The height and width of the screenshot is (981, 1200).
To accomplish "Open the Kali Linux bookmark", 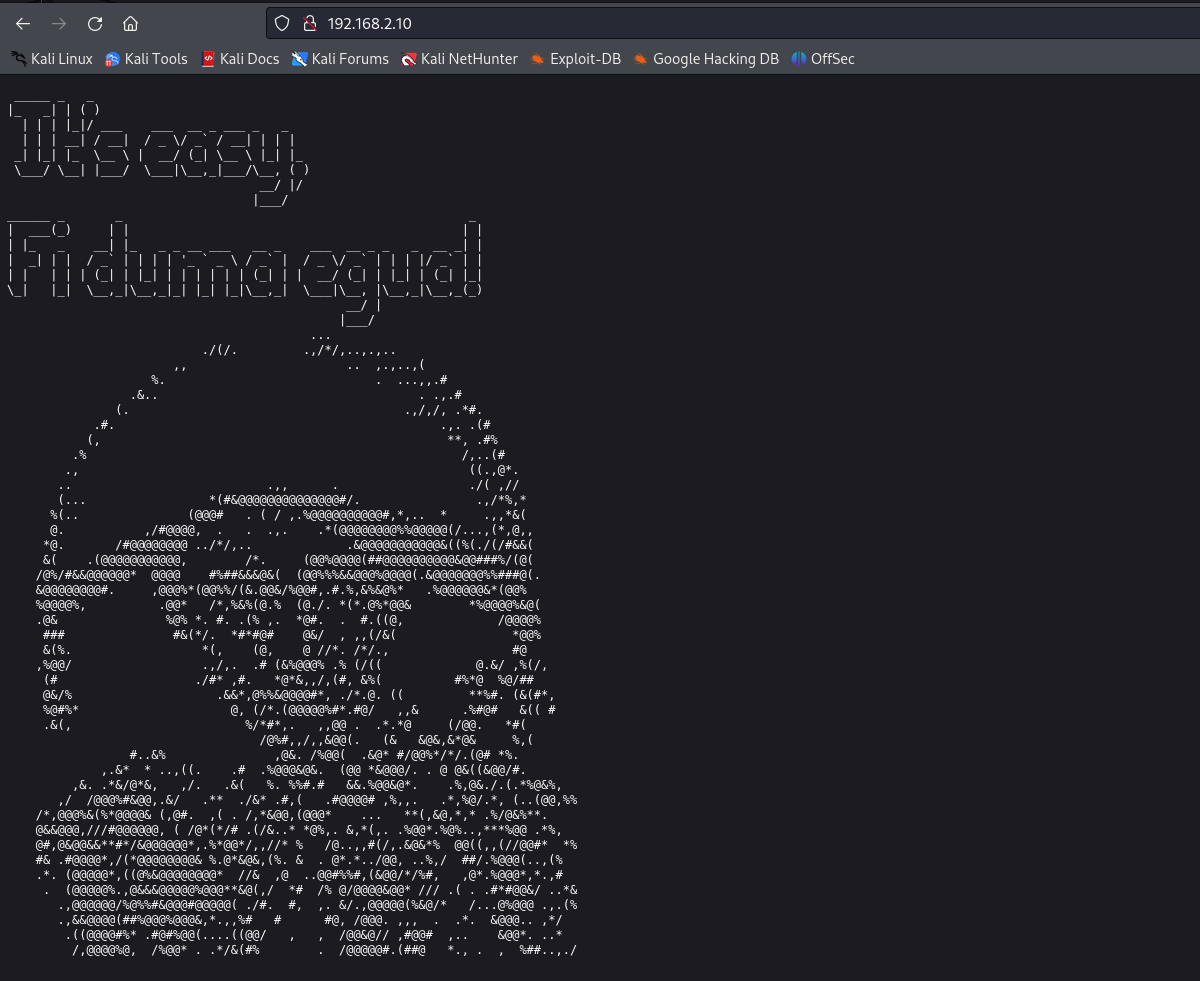I will [x=52, y=59].
